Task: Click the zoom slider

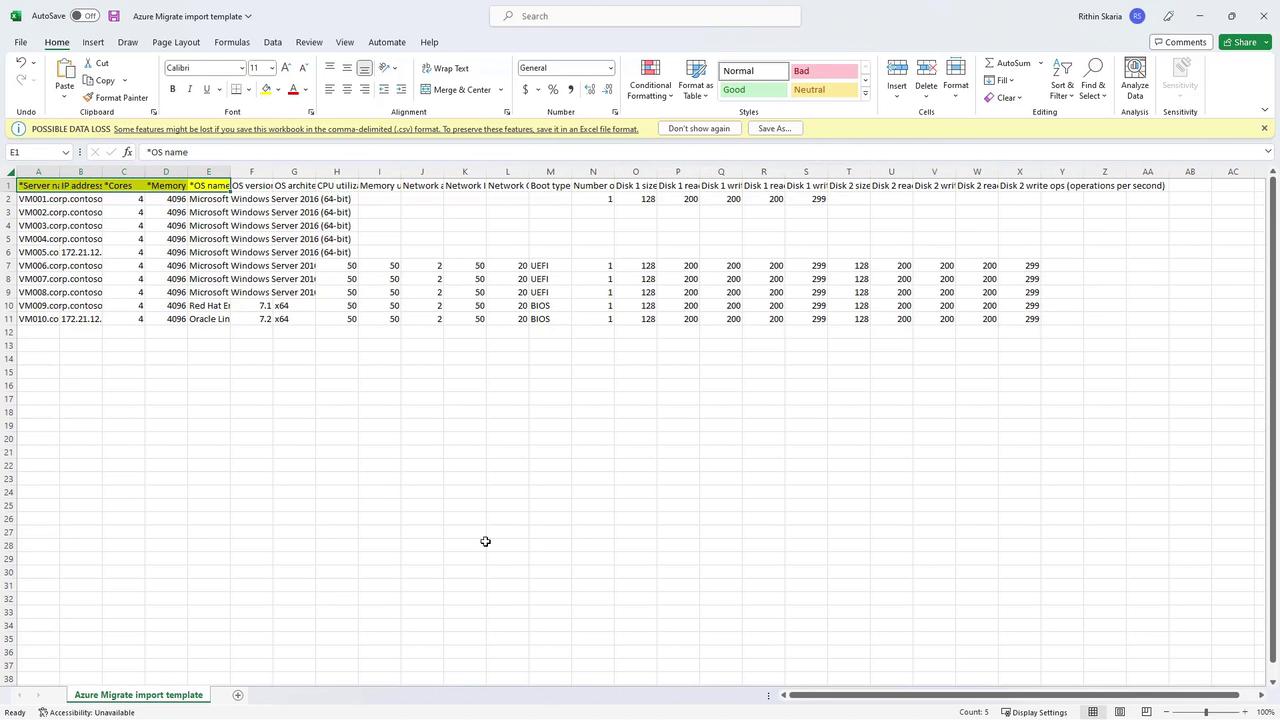Action: pyautogui.click(x=1206, y=712)
